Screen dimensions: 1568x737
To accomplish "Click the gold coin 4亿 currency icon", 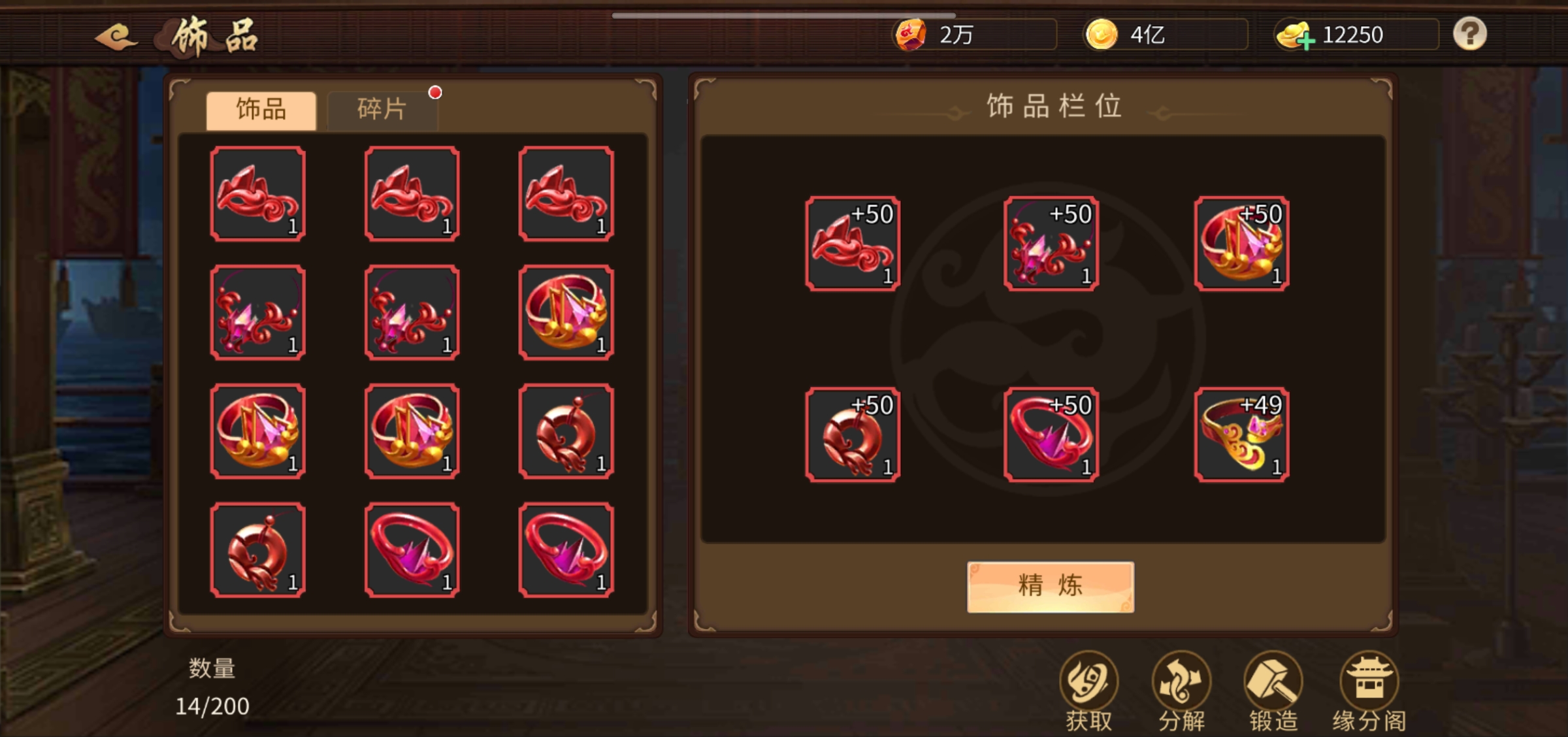I will tap(1101, 34).
